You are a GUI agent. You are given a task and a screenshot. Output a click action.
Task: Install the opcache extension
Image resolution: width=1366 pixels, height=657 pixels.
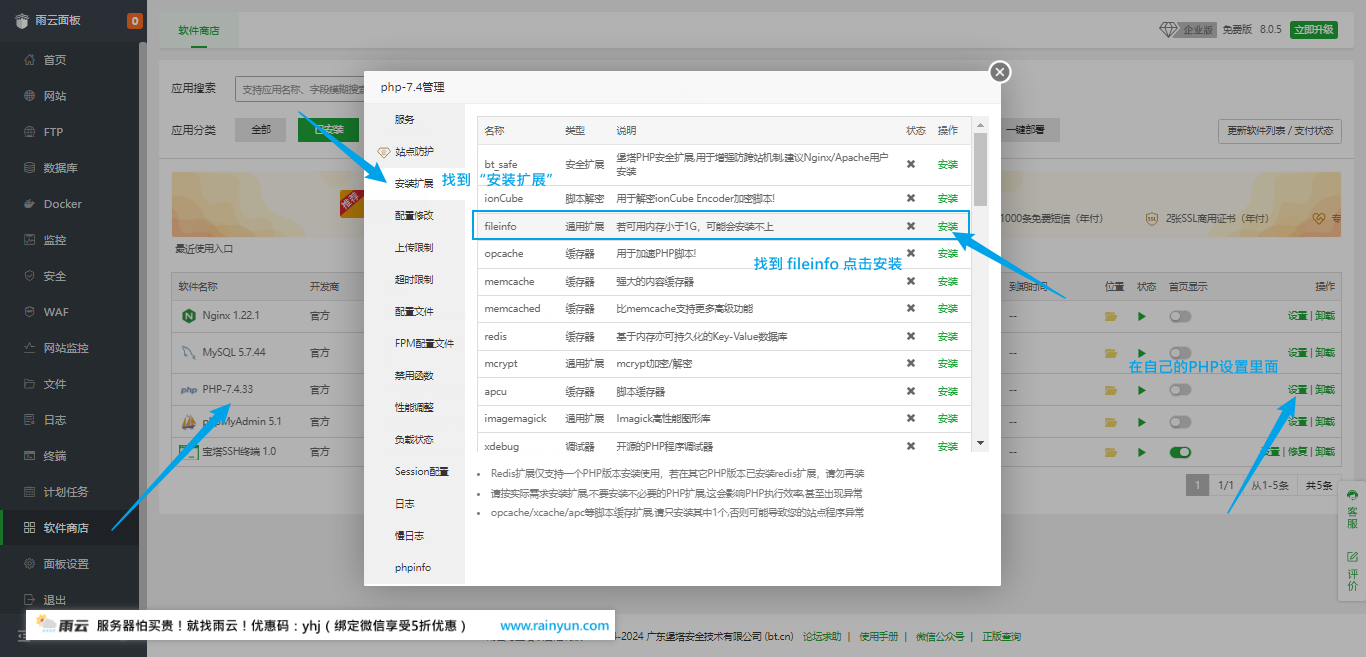point(948,254)
